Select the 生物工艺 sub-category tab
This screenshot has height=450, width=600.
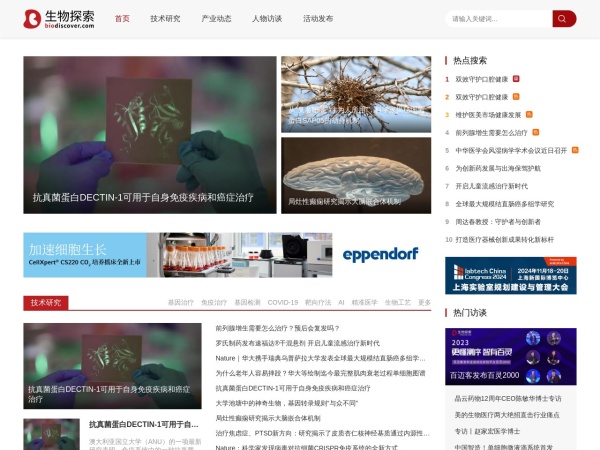pos(398,302)
